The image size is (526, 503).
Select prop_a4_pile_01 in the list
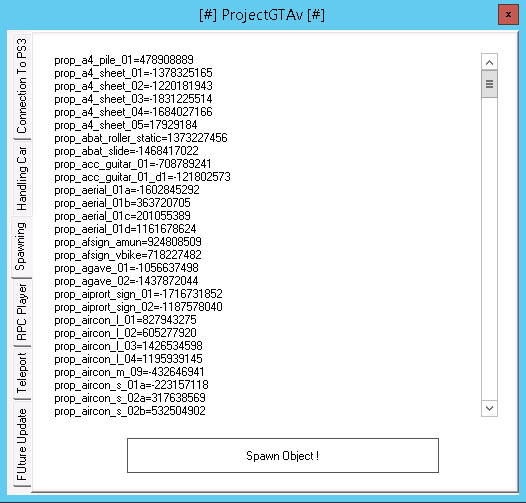124,60
